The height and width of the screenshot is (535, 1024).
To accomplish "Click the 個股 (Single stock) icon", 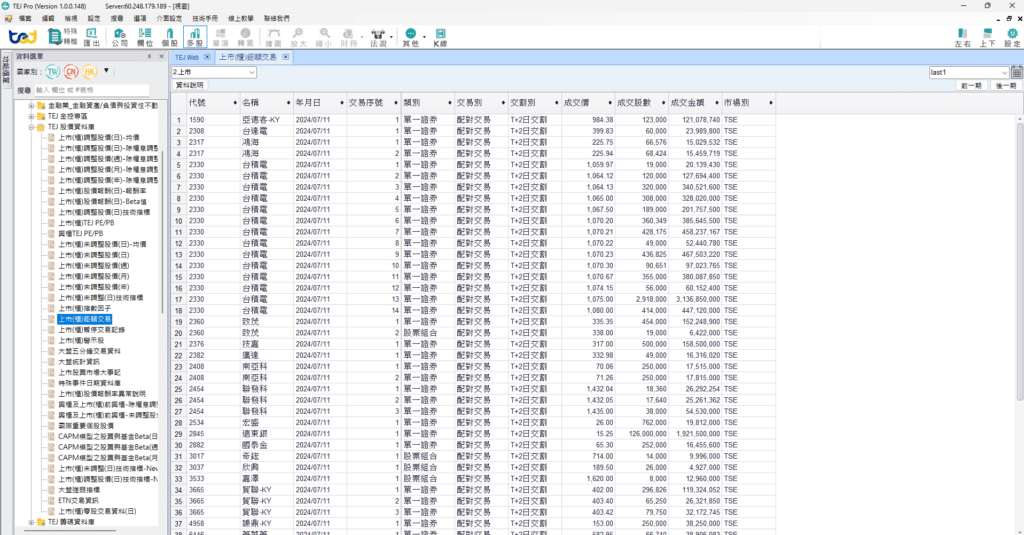I will tap(169, 37).
